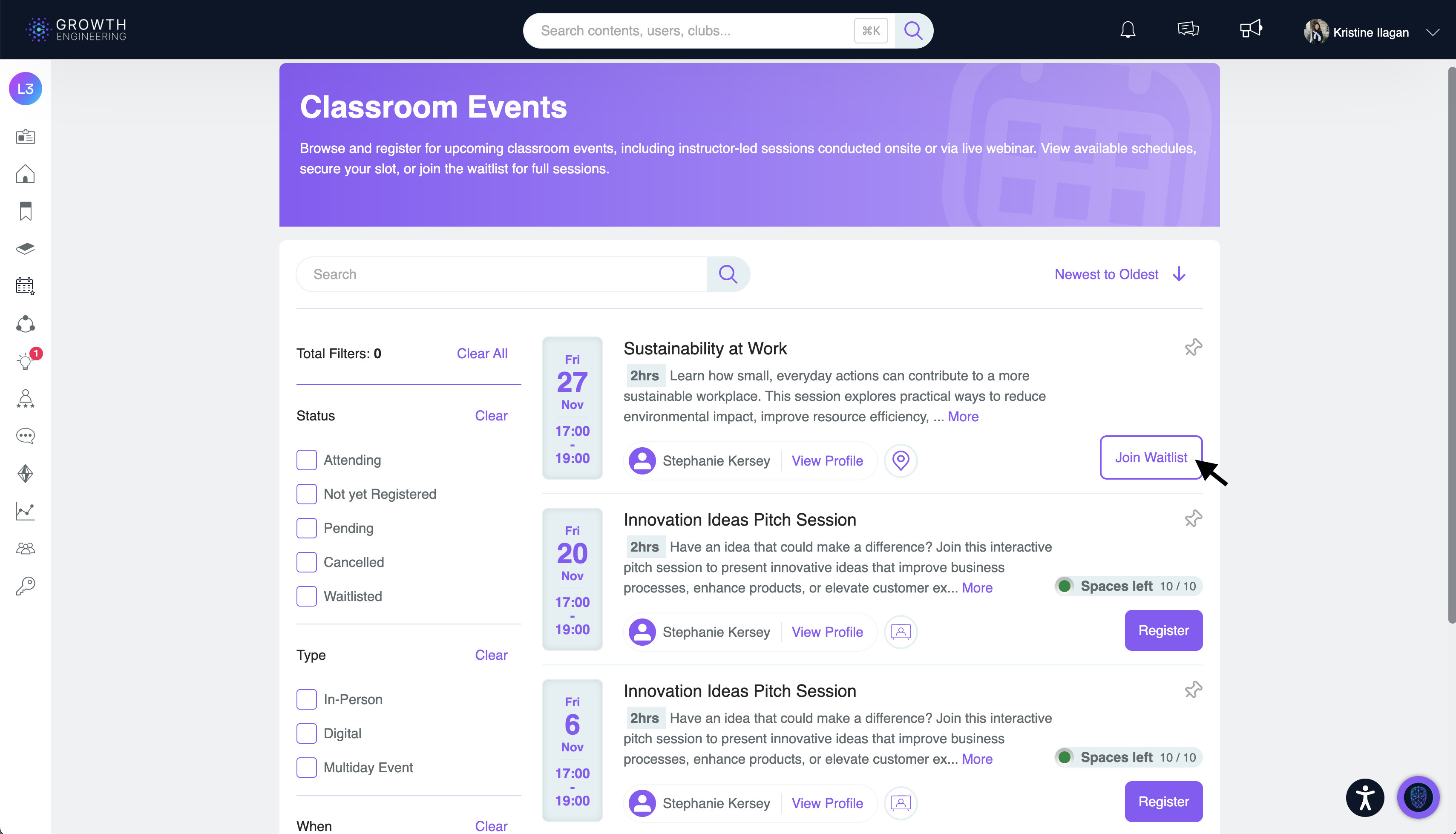
Task: Change the Newest to Oldest sort order
Action: [x=1120, y=274]
